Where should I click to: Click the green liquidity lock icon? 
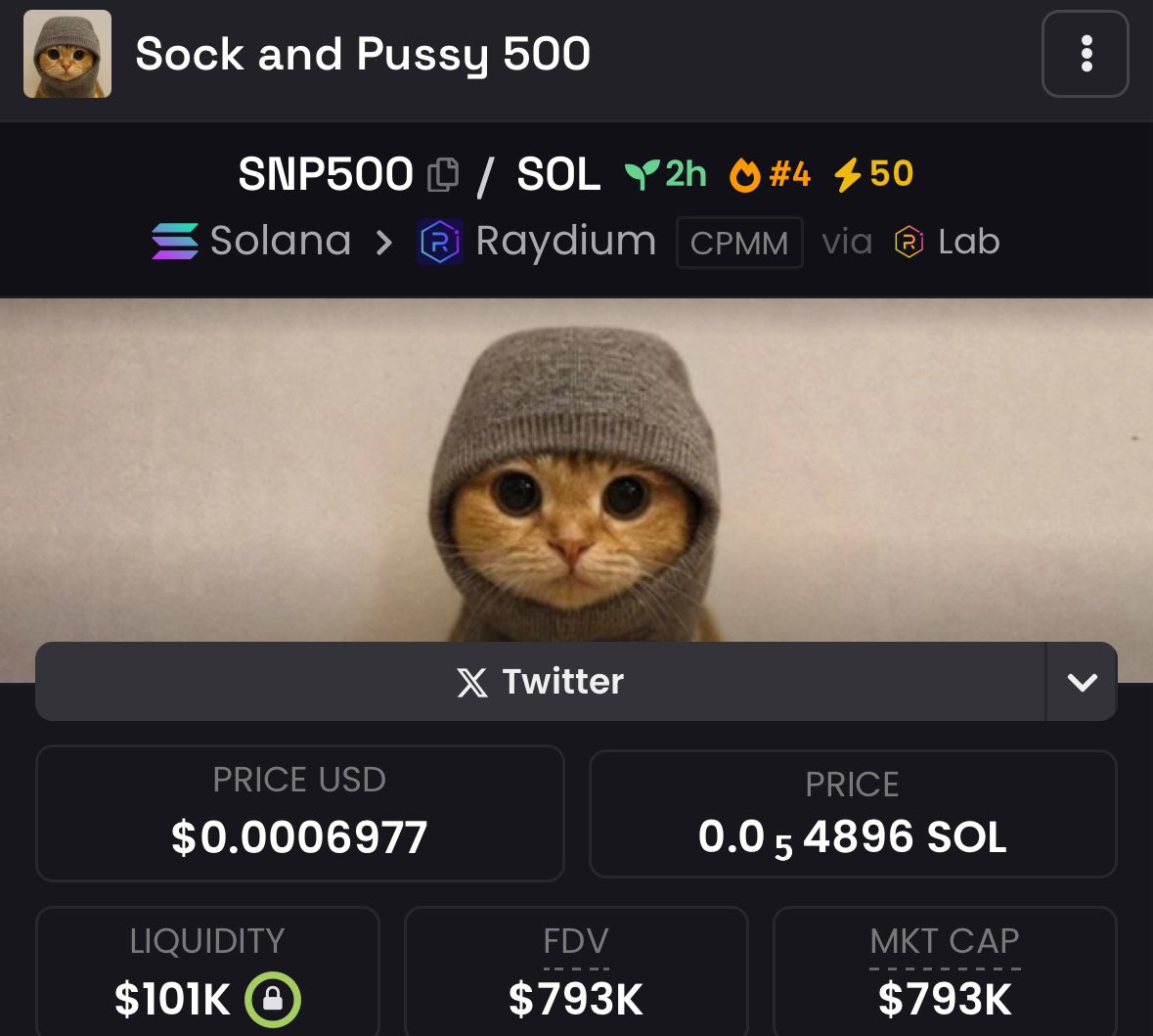coord(273,999)
